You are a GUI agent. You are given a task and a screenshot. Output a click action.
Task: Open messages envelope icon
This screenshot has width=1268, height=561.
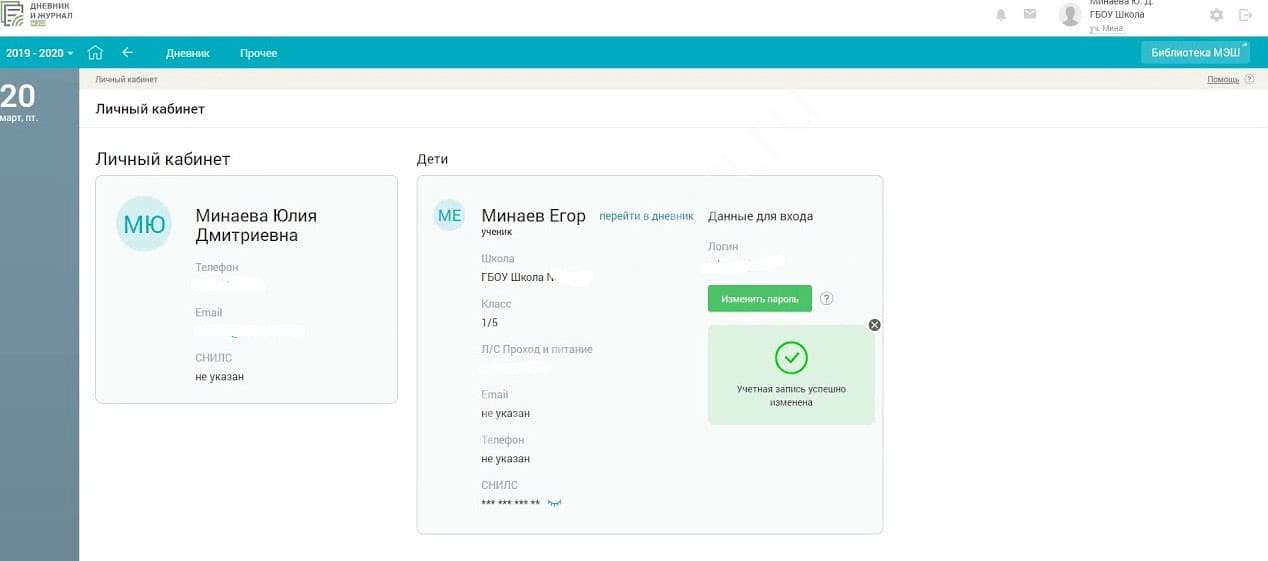pos(1029,15)
